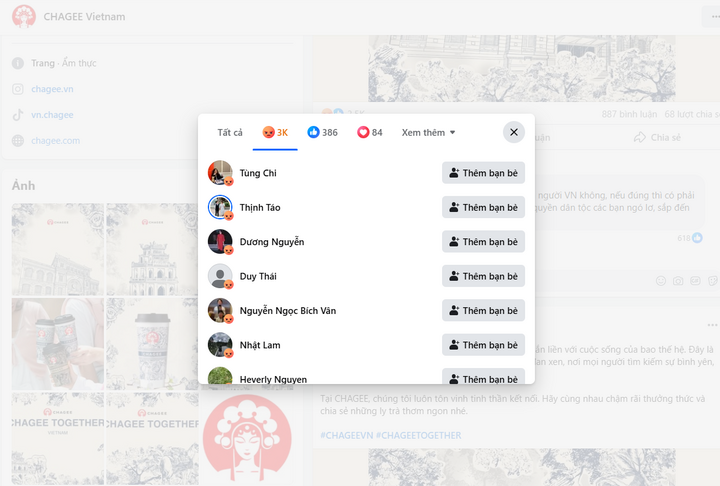Click Thêm bạn bè beside Duy Thái
Viewport: 720px width, 486px height.
[483, 276]
